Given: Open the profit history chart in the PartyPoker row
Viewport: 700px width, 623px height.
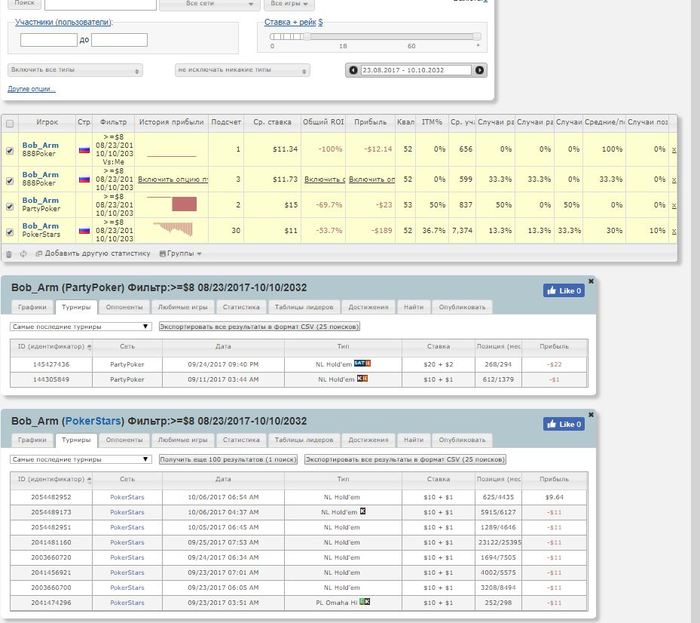Looking at the screenshot, I should [172, 204].
